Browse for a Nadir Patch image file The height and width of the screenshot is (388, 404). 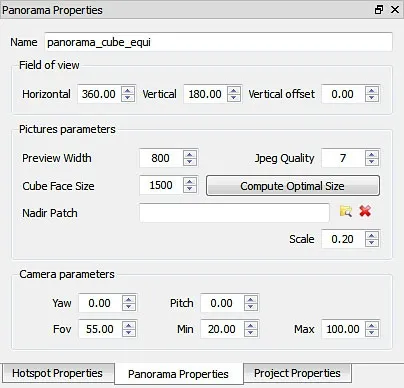346,211
